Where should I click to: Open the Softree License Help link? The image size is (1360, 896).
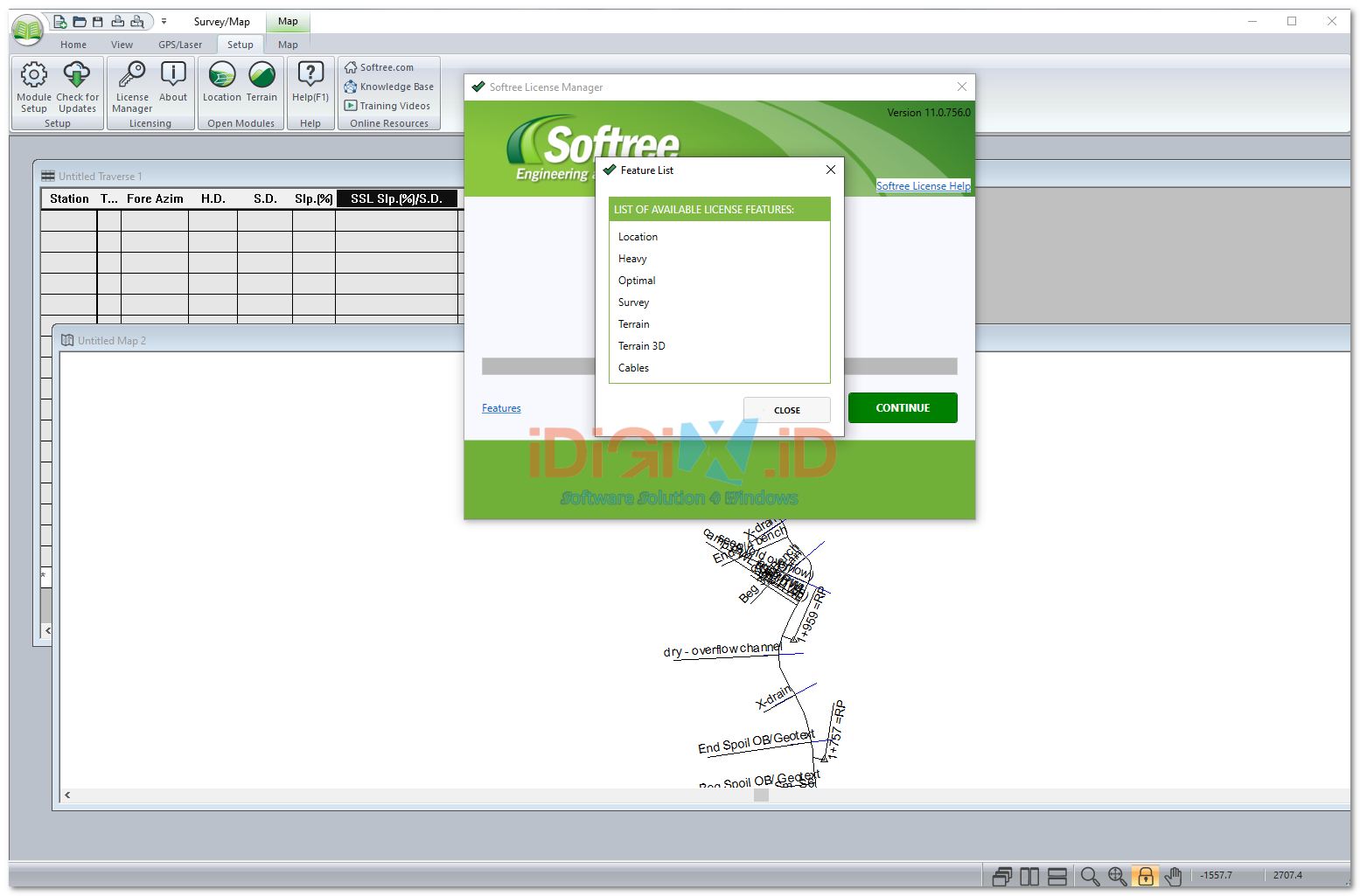pyautogui.click(x=923, y=186)
